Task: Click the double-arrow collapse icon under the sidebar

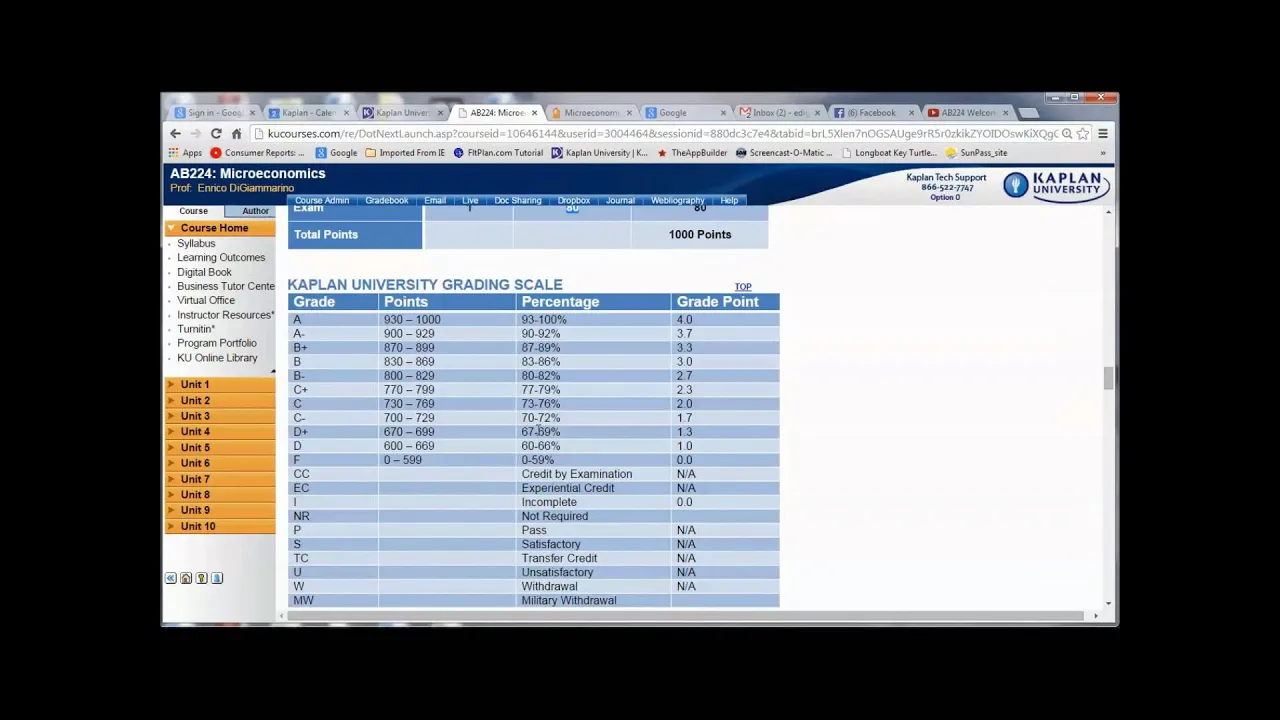Action: pos(171,578)
